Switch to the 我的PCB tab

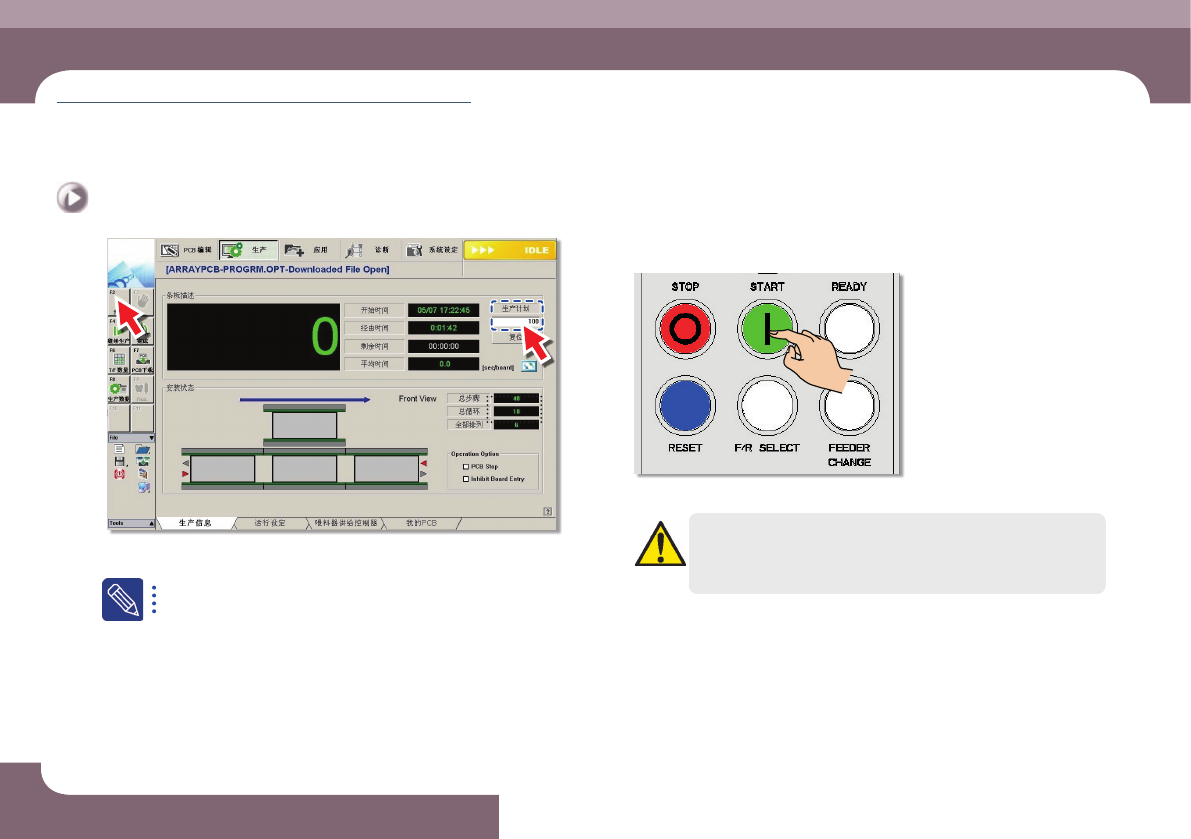tap(422, 523)
